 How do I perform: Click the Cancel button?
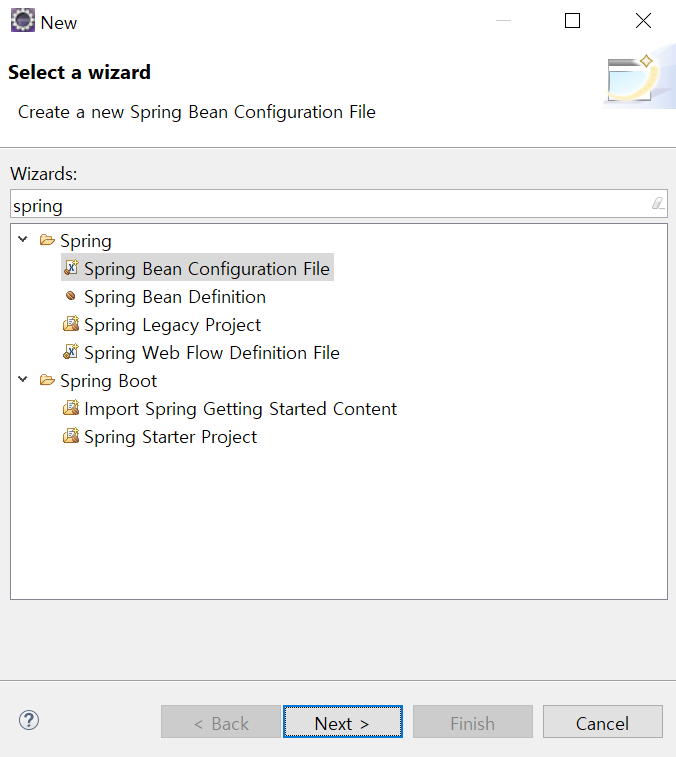tap(603, 722)
